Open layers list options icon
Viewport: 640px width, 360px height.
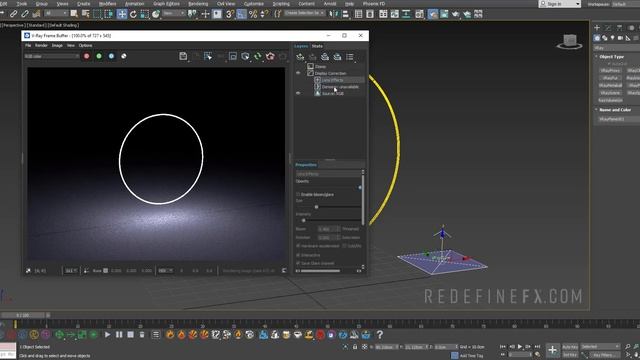pos(350,57)
